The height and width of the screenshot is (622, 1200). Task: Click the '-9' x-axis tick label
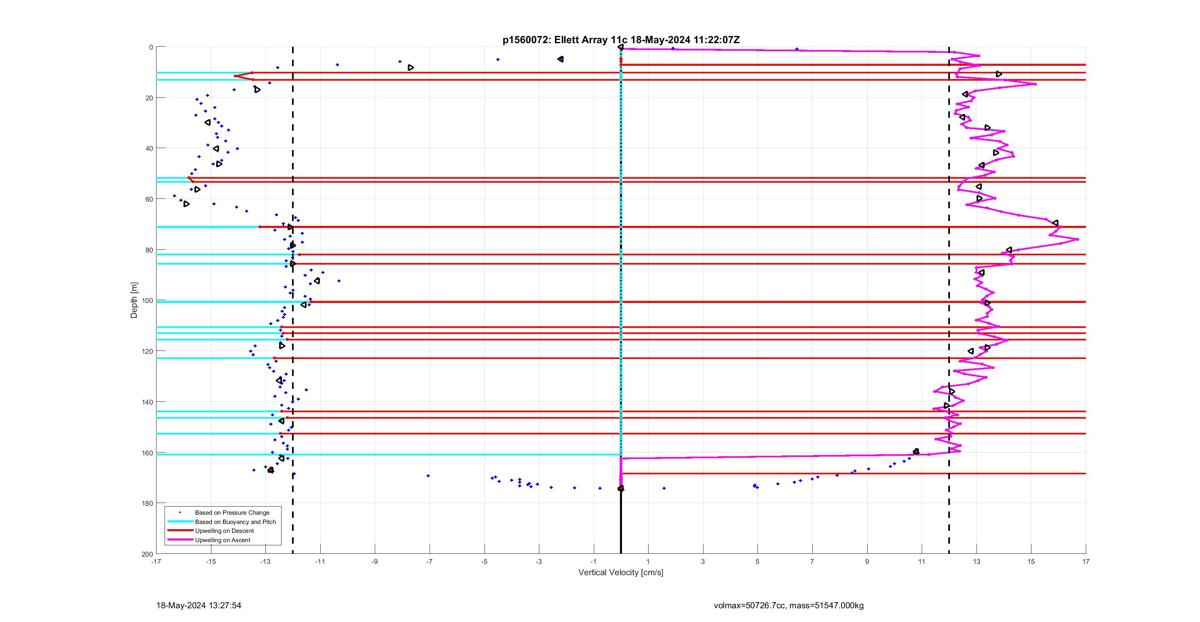pyautogui.click(x=375, y=562)
